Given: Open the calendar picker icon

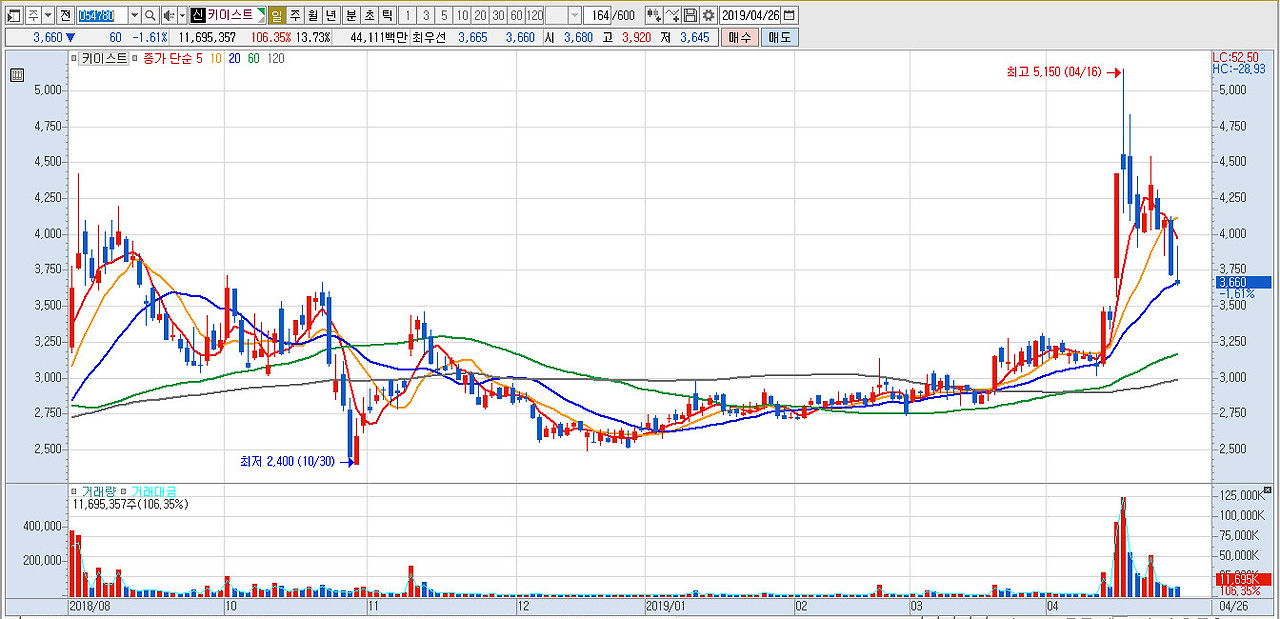Looking at the screenshot, I should 790,16.
